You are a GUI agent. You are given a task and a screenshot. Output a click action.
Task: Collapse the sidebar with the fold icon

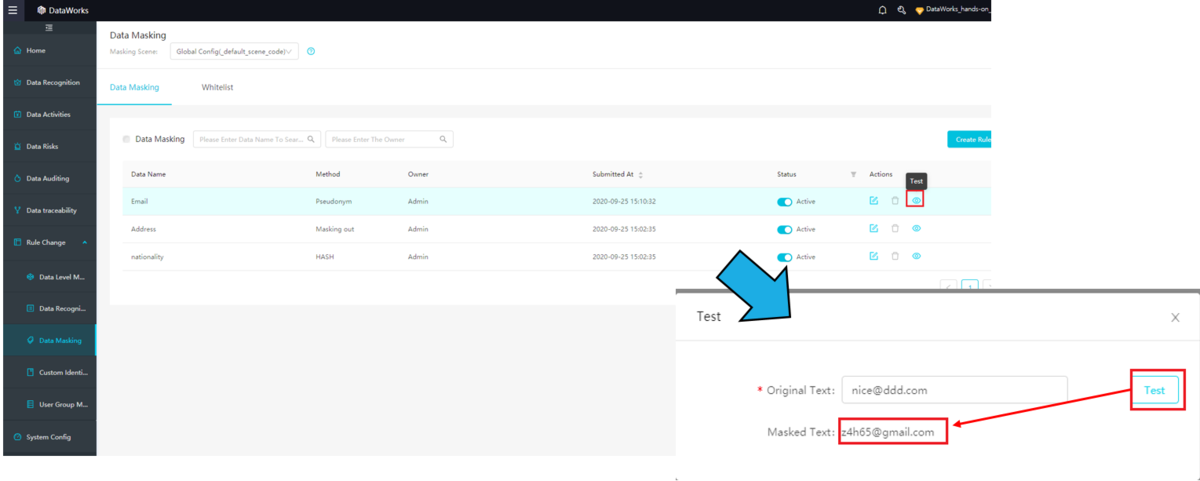coord(49,28)
